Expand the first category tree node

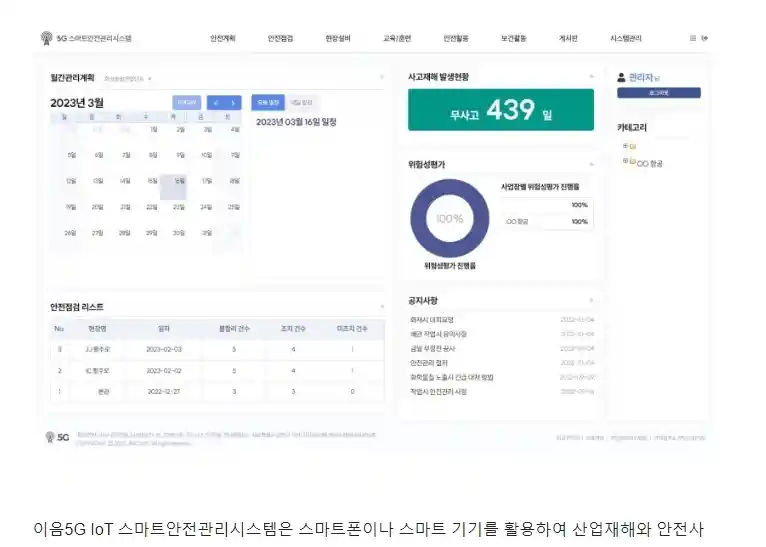(x=625, y=146)
